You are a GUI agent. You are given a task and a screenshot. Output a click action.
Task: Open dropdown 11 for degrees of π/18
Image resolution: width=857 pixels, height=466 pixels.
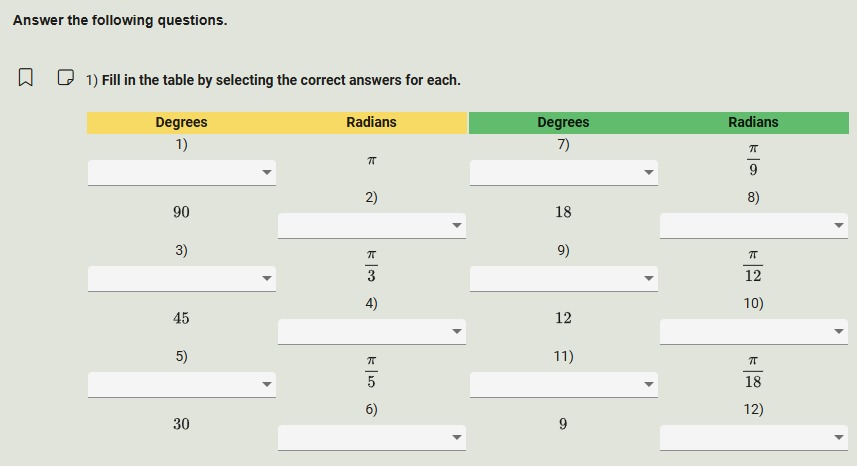(563, 384)
